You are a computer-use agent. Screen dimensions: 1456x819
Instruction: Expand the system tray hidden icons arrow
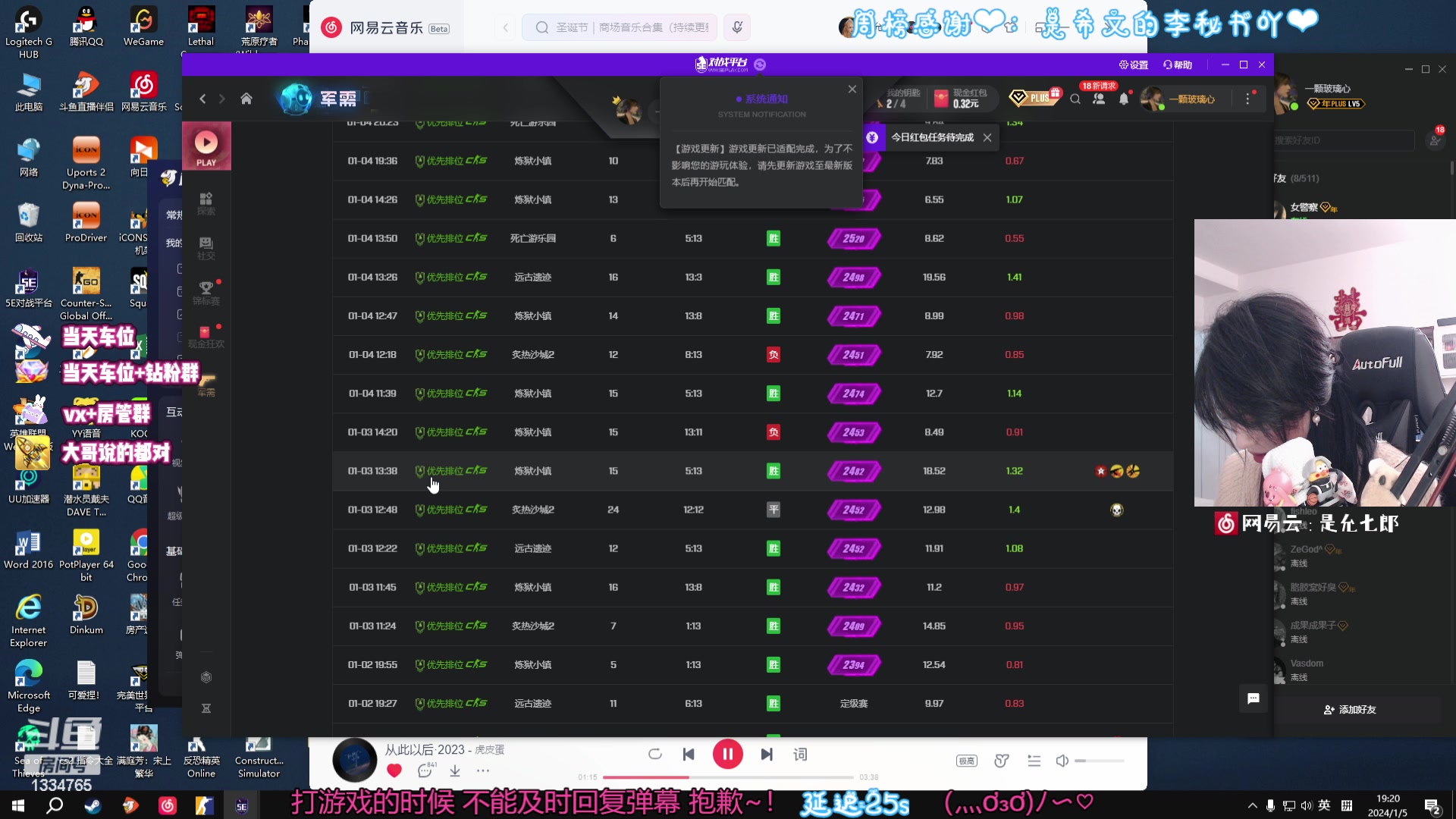(1252, 805)
